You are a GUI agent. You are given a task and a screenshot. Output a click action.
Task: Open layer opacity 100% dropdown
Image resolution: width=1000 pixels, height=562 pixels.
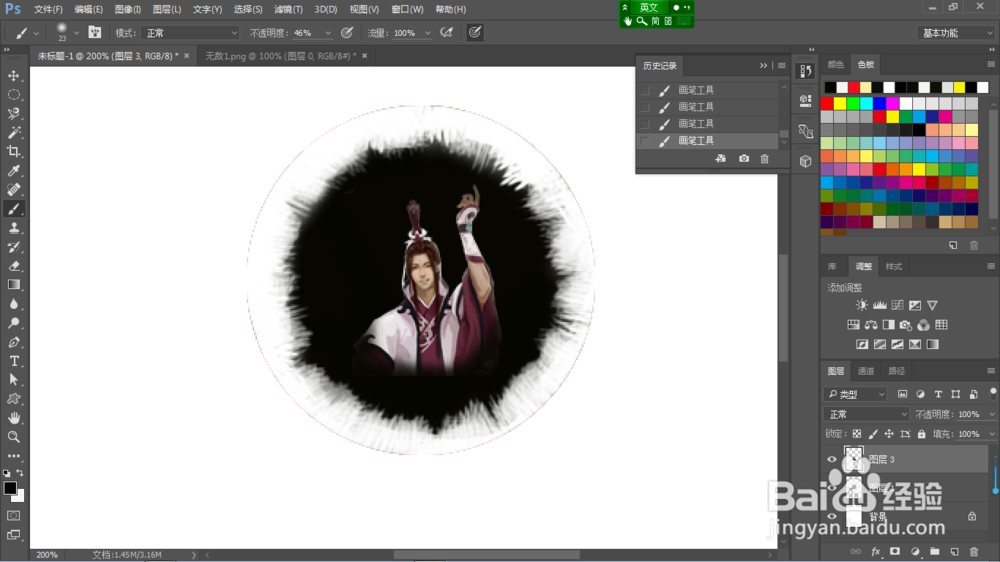pos(992,415)
